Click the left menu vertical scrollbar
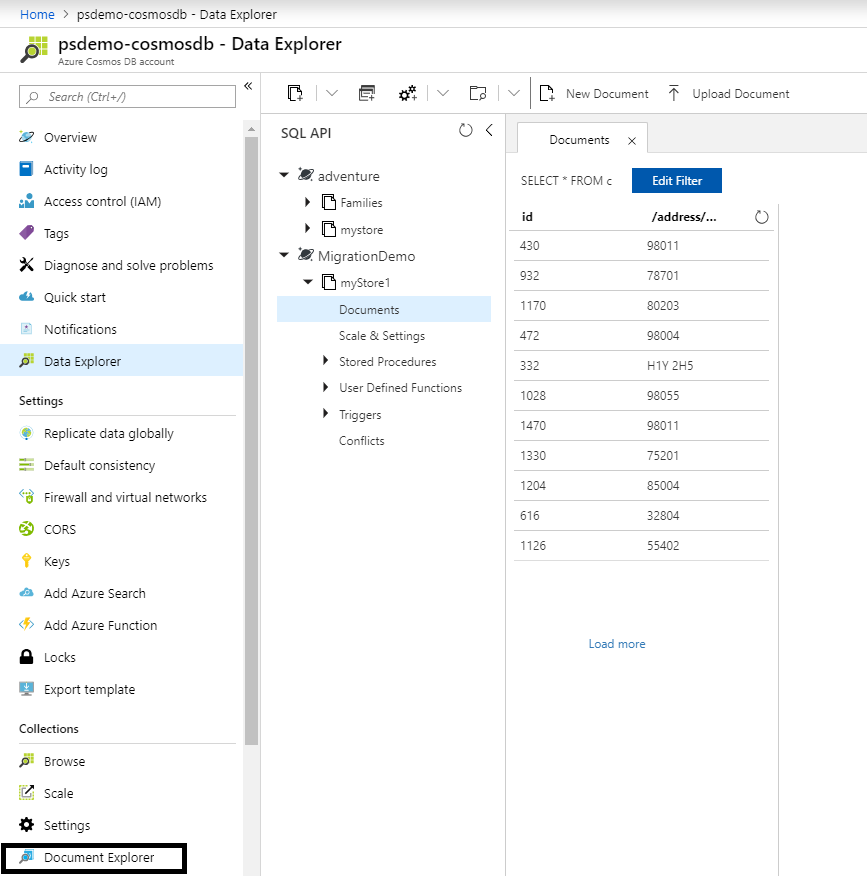Viewport: 867px width, 876px height. point(251,441)
